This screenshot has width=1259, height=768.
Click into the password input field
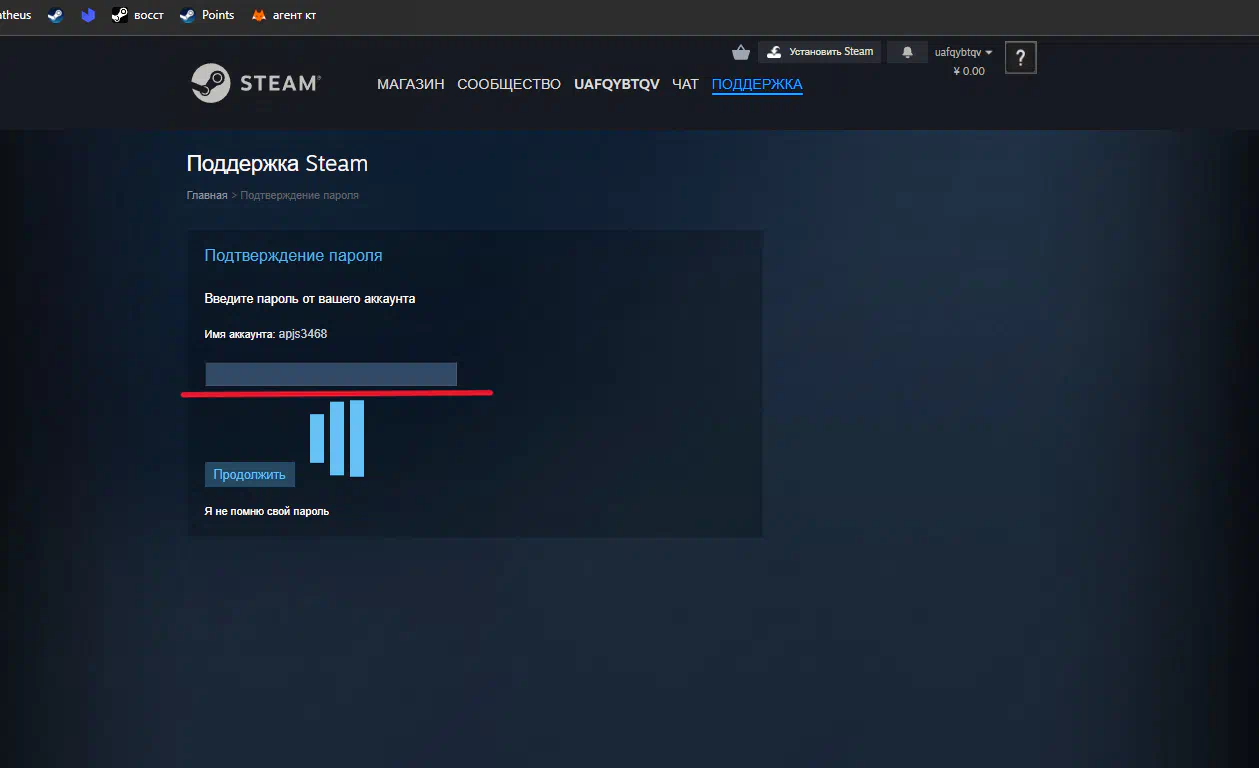point(331,374)
